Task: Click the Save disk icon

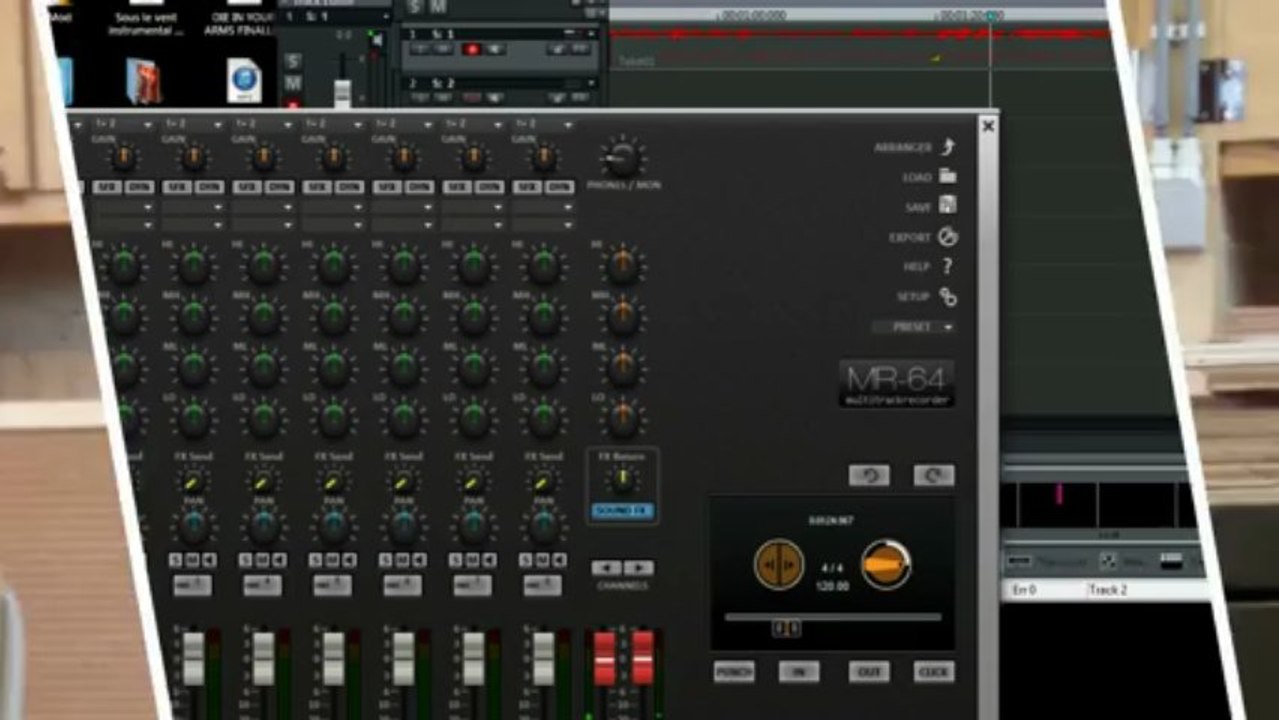Action: click(947, 206)
